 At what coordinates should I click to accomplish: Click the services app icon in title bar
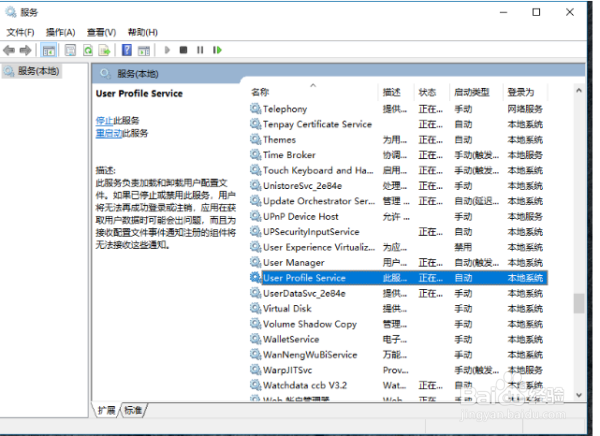point(11,12)
